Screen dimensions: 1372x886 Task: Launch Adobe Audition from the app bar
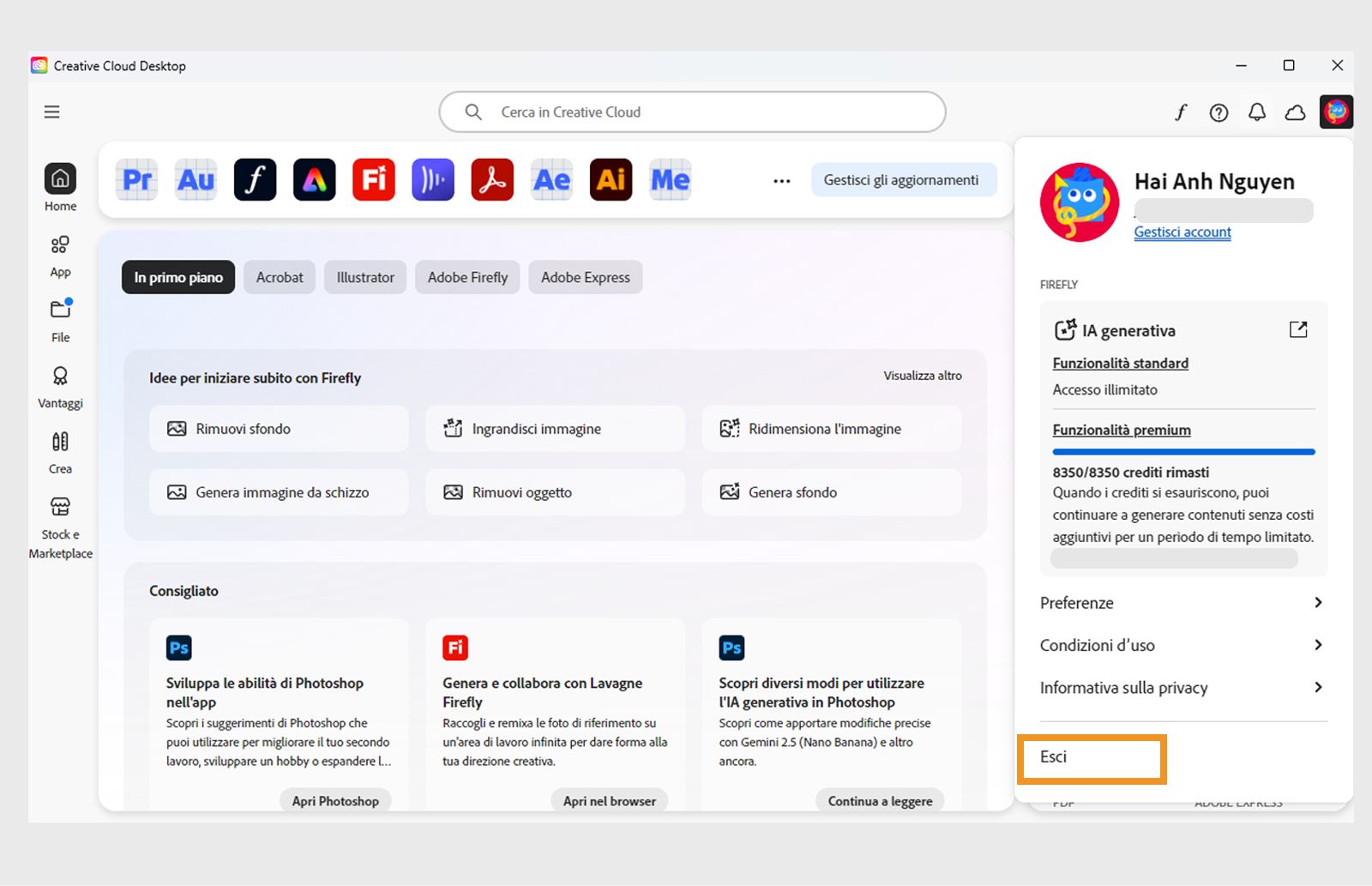tap(196, 180)
